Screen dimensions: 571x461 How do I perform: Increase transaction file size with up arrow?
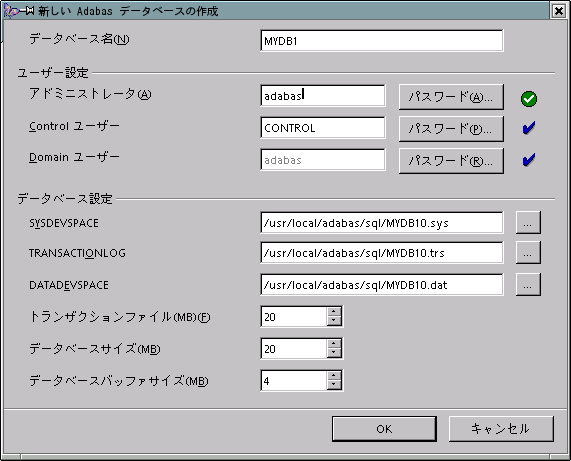click(x=334, y=312)
